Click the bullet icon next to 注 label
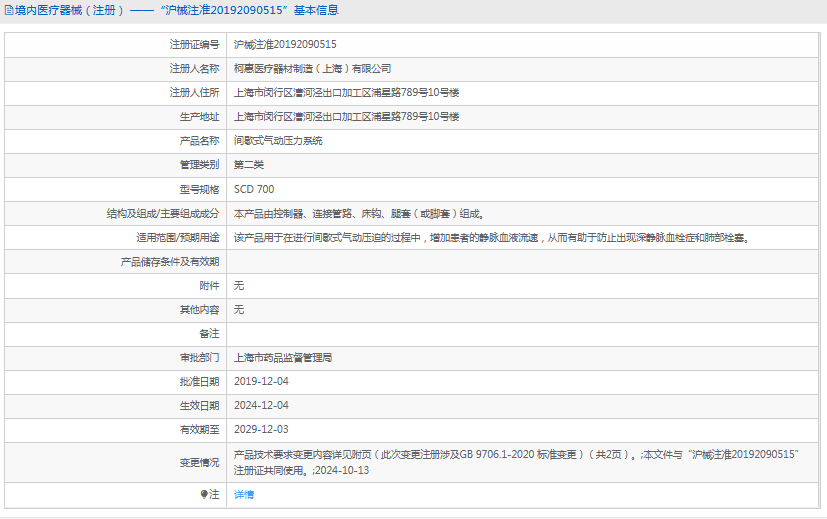The image size is (827, 519). pos(204,494)
